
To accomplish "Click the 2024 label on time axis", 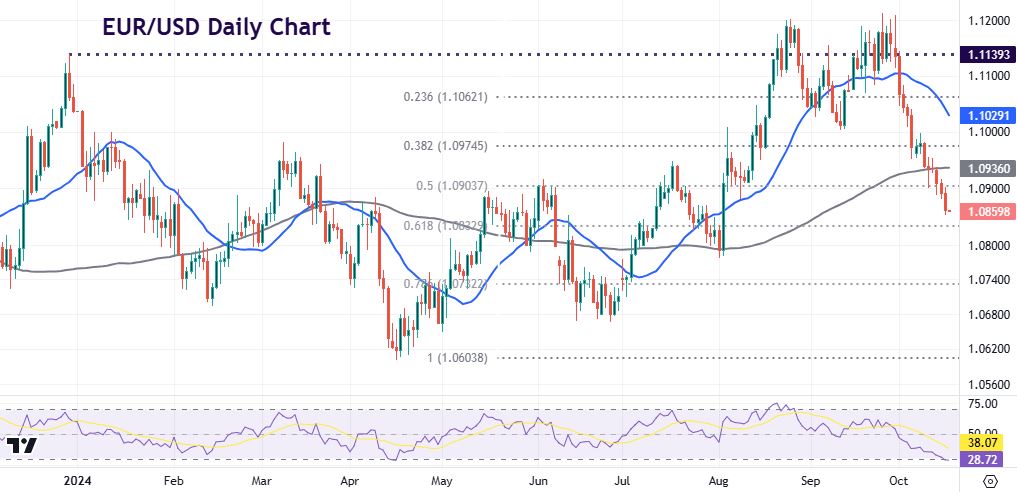I will tap(75, 480).
